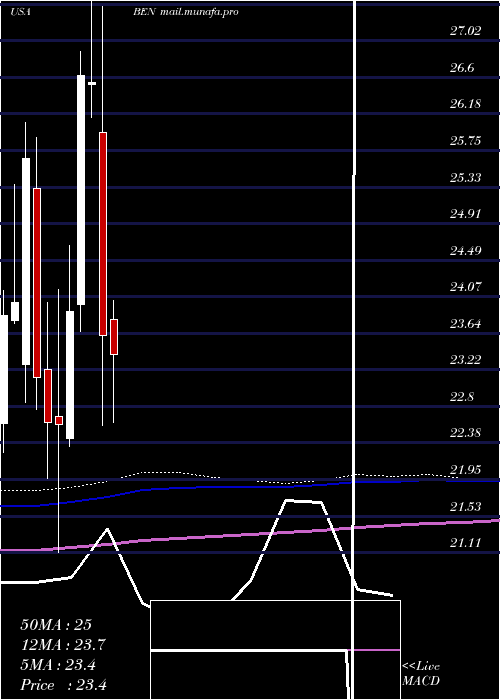Click the 27.02 price axis label

(x=465, y=31)
